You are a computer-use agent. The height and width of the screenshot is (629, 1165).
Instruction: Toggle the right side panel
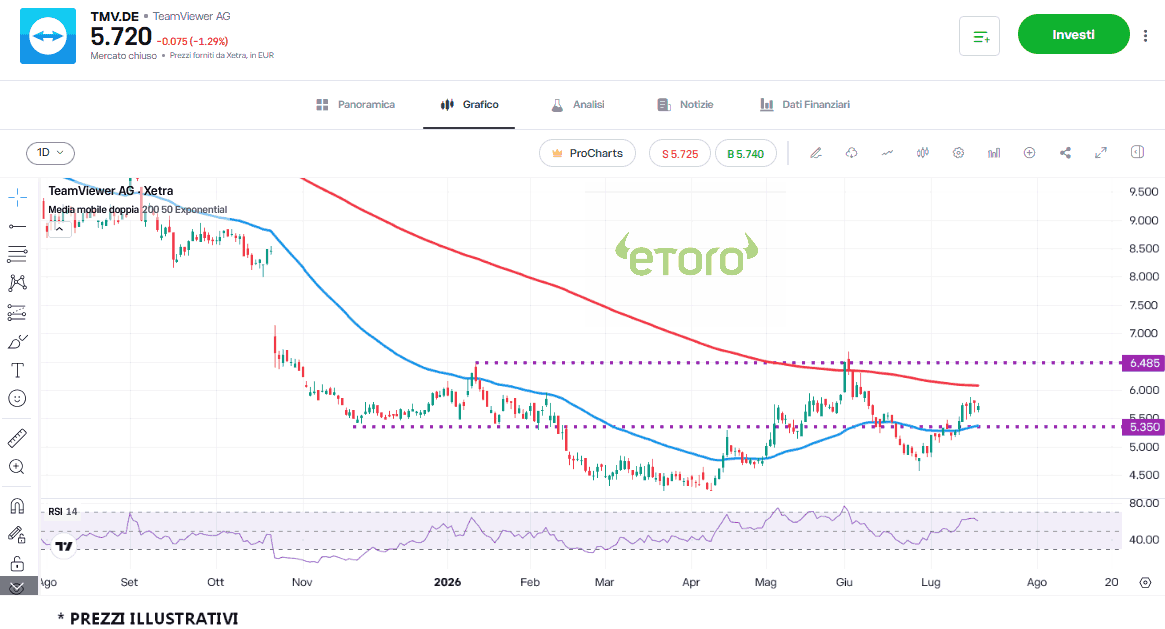click(1137, 152)
